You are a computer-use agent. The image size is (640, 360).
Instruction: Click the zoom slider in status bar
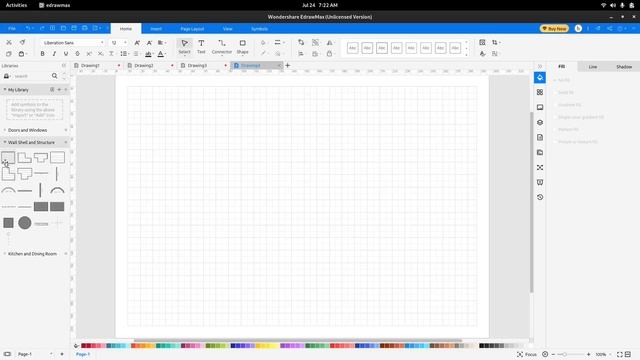coord(571,354)
